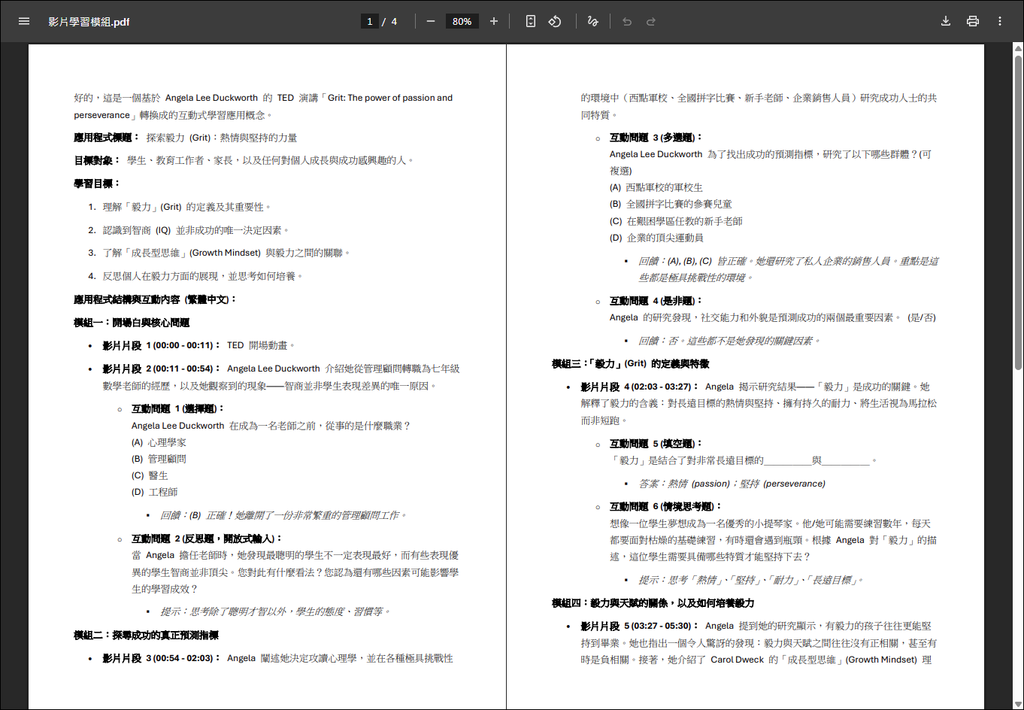1024x710 pixels.
Task: Switch to fit-to-page view
Action: pos(531,21)
